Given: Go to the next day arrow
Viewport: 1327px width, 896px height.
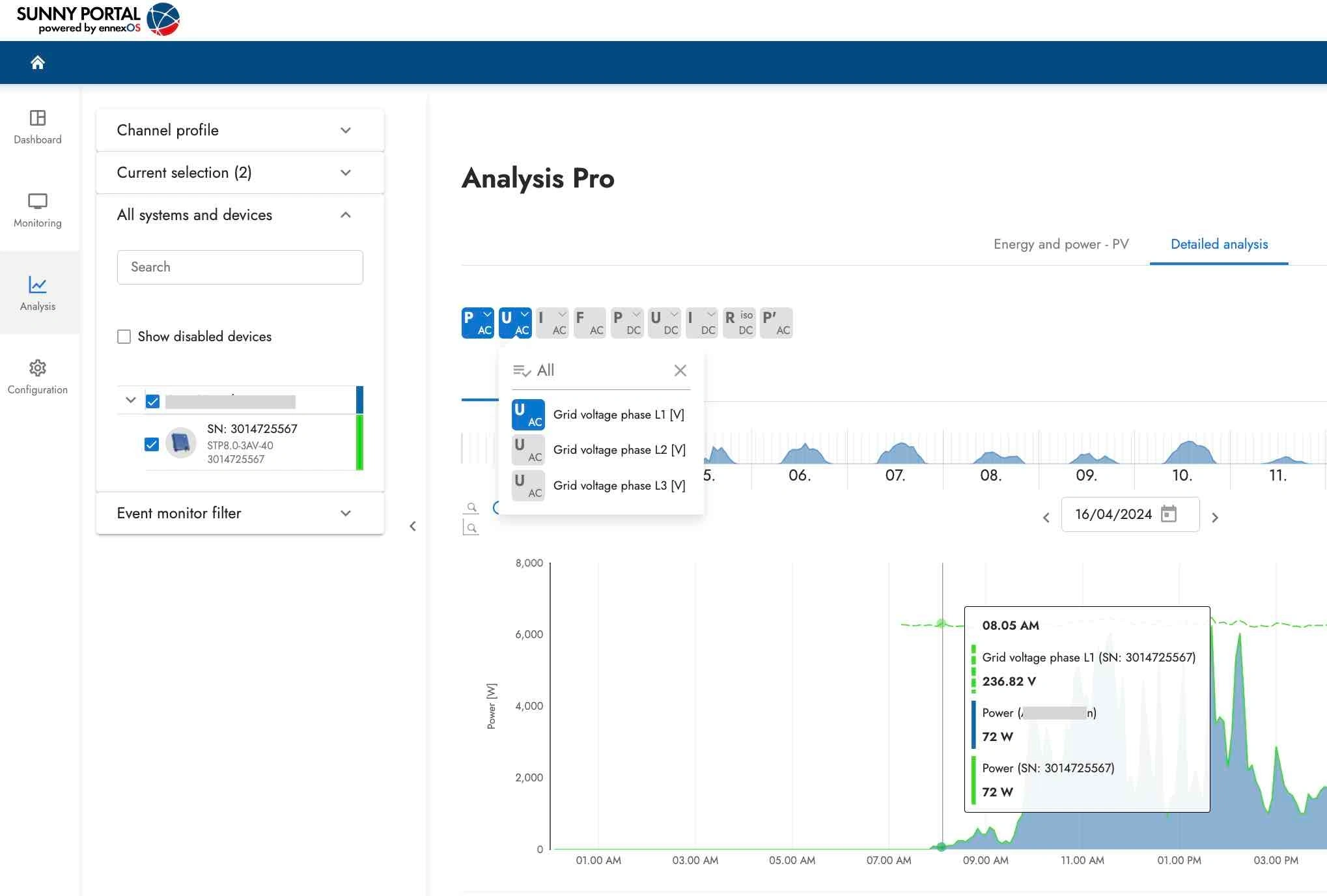Looking at the screenshot, I should point(1215,518).
